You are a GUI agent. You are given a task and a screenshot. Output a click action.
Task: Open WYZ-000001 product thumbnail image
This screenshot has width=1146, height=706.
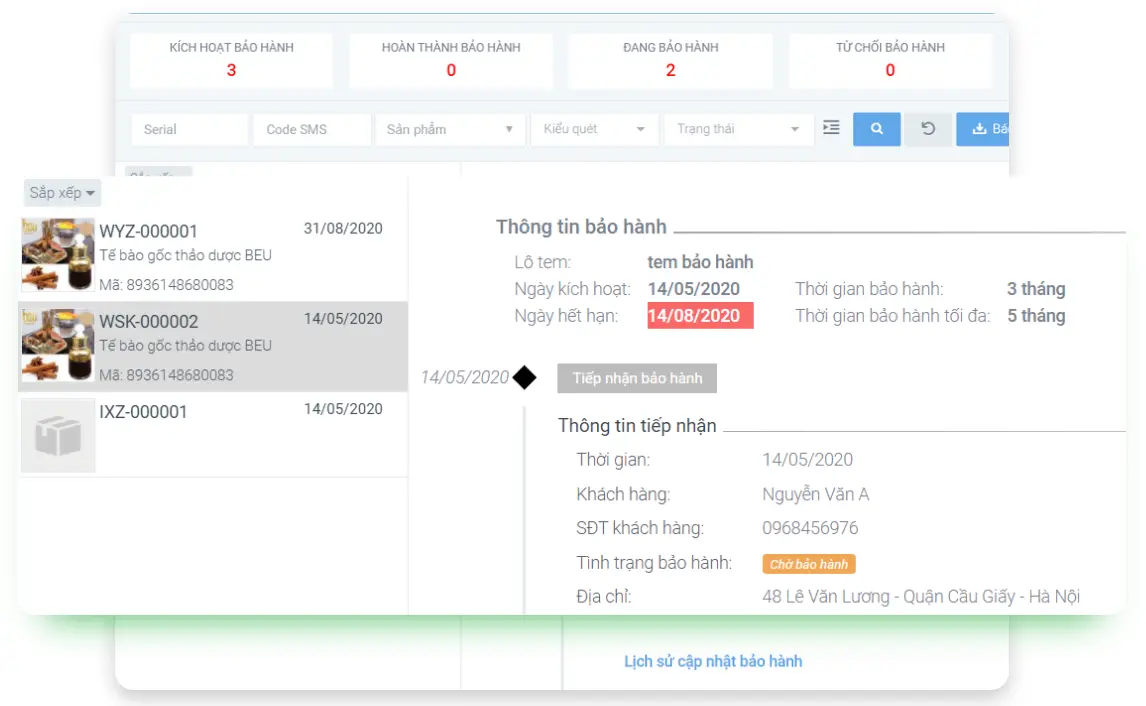(x=58, y=255)
